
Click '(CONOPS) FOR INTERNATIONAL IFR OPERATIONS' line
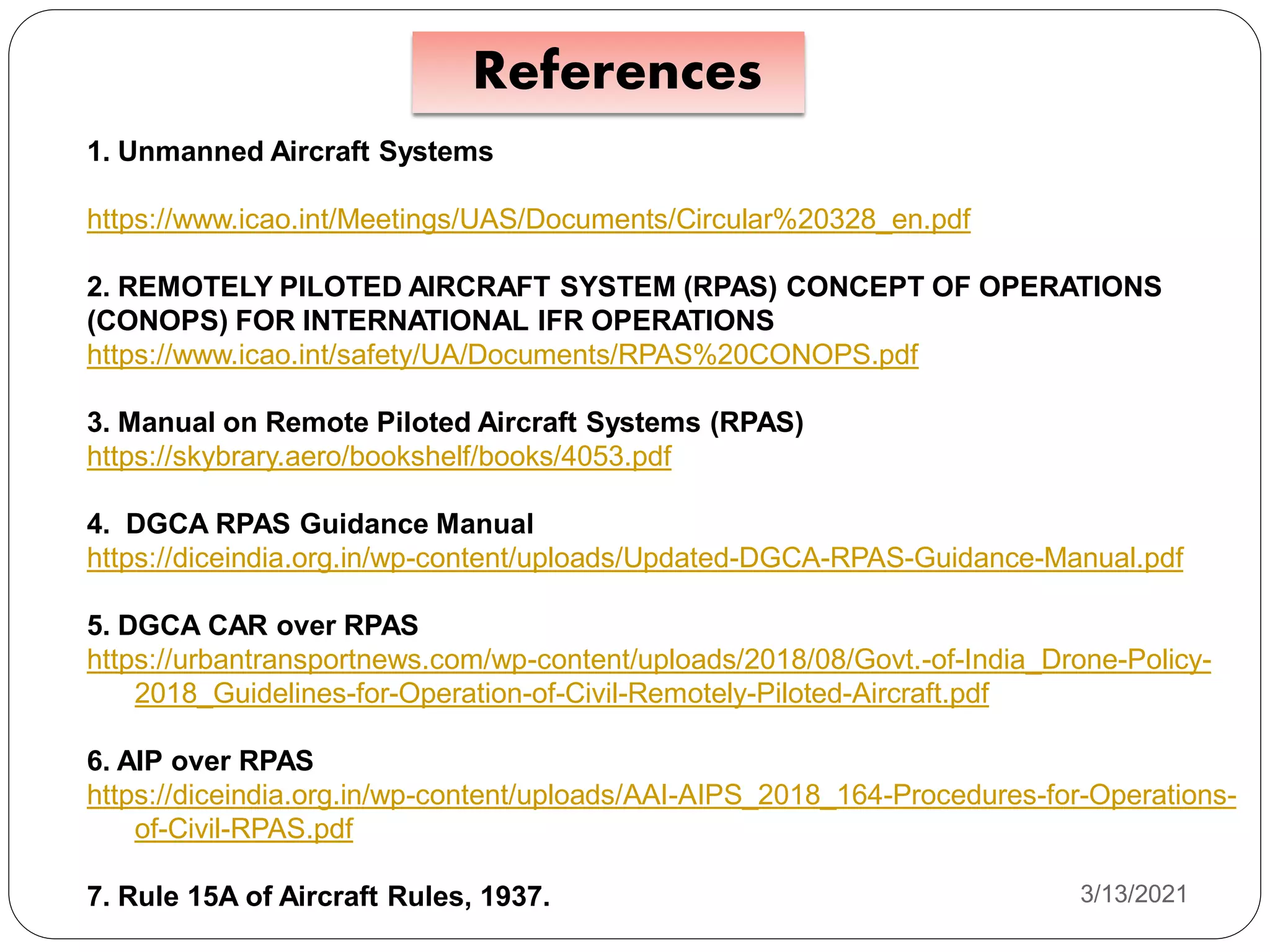(430, 321)
